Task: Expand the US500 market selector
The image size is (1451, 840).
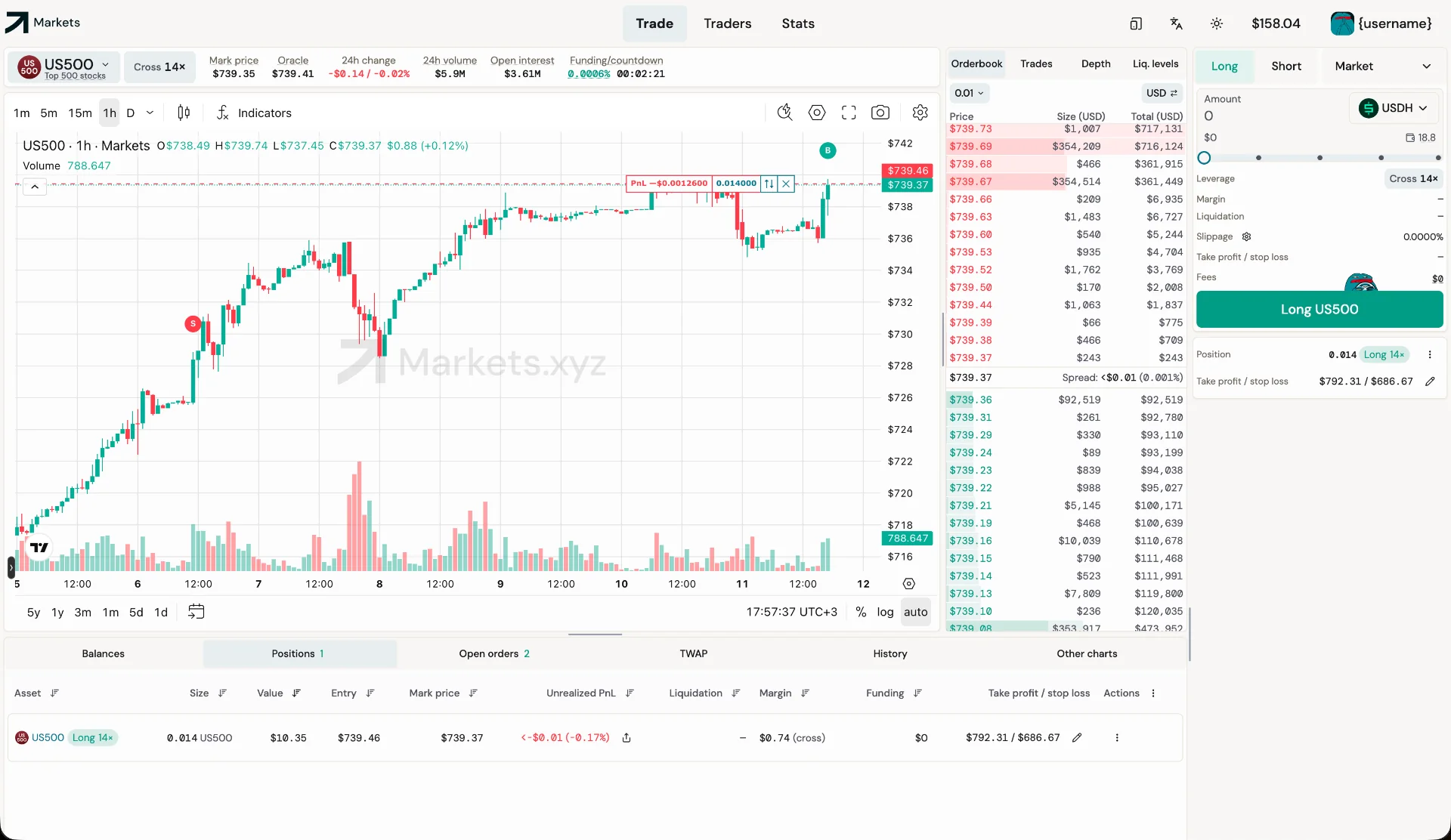Action: click(x=65, y=67)
